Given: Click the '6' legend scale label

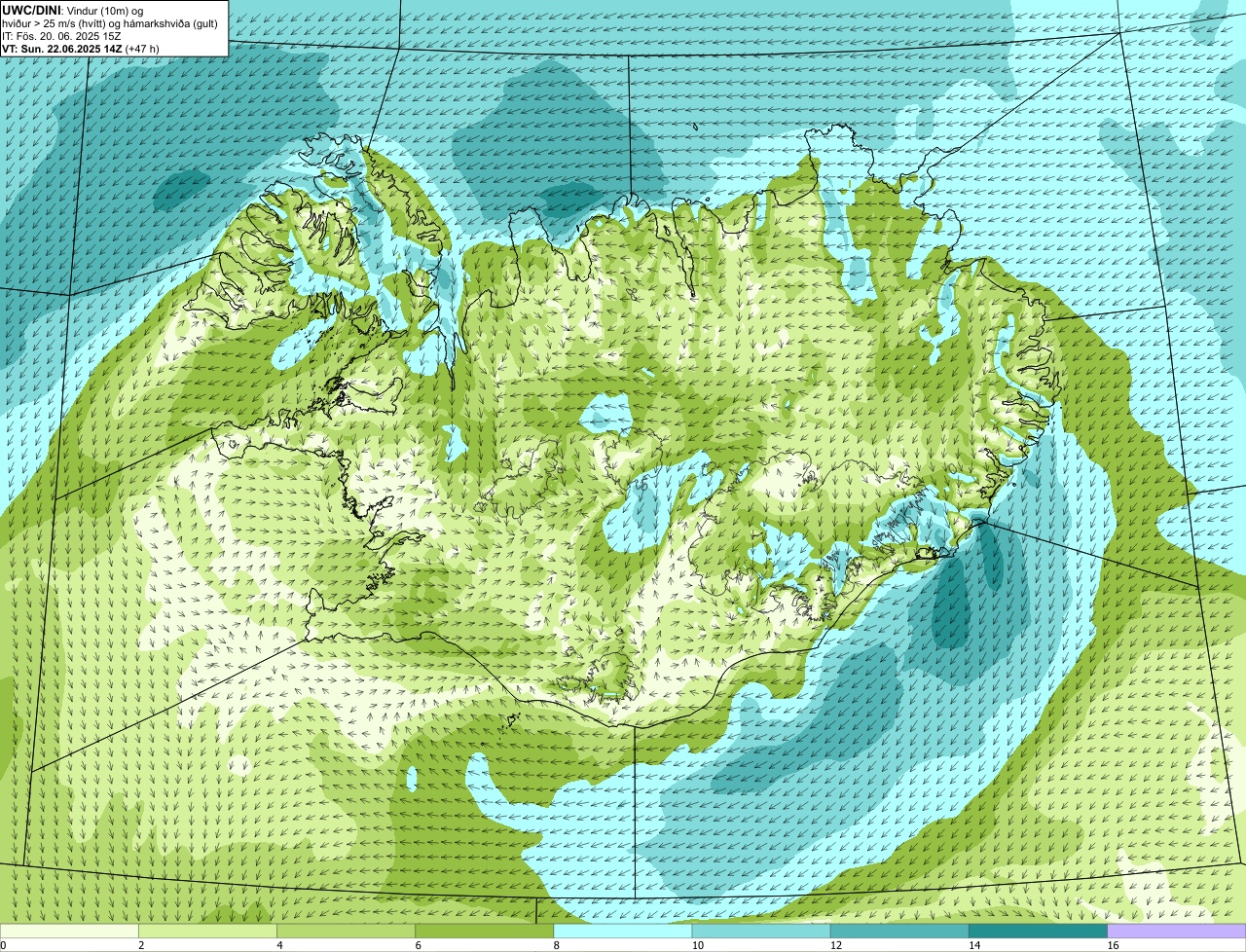Looking at the screenshot, I should click(x=419, y=945).
